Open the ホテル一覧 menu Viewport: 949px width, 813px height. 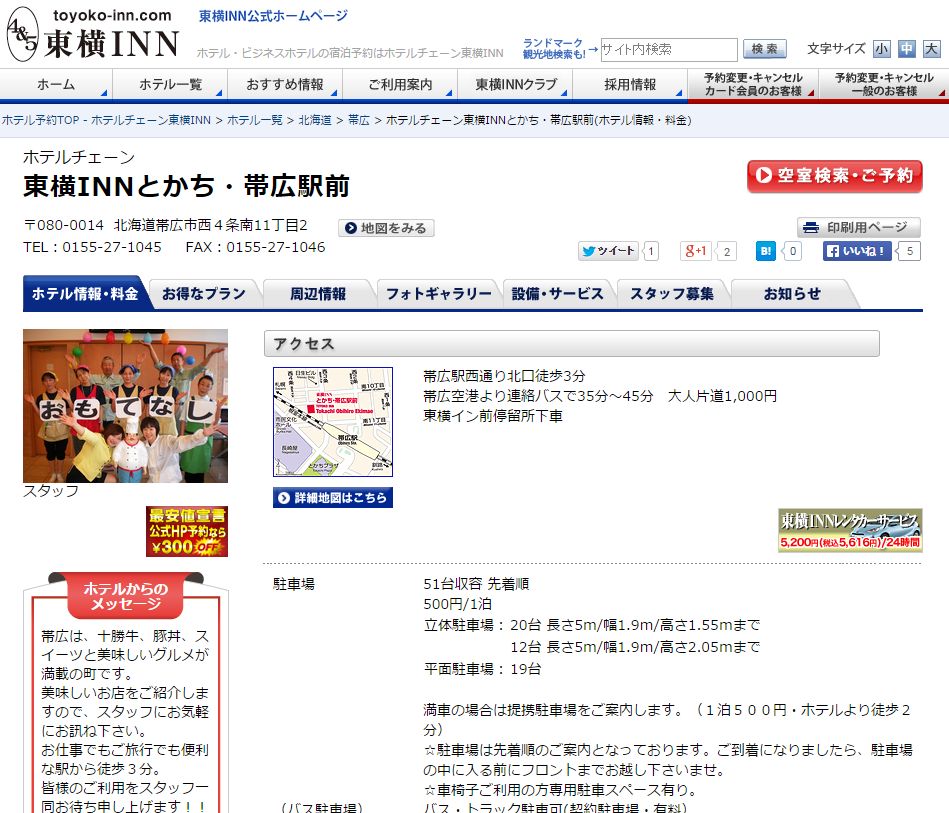[x=170, y=84]
